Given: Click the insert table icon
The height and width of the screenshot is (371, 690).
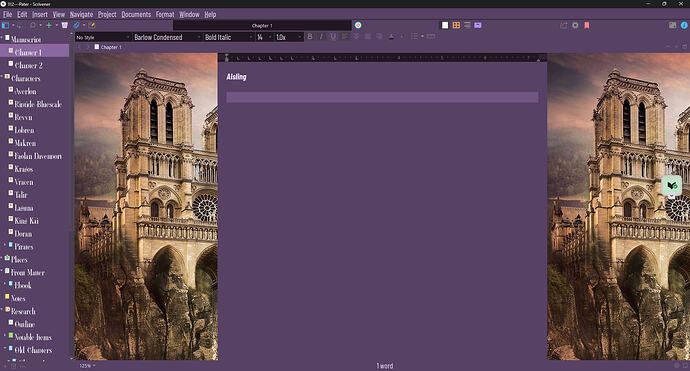Looking at the screenshot, I should point(431,37).
